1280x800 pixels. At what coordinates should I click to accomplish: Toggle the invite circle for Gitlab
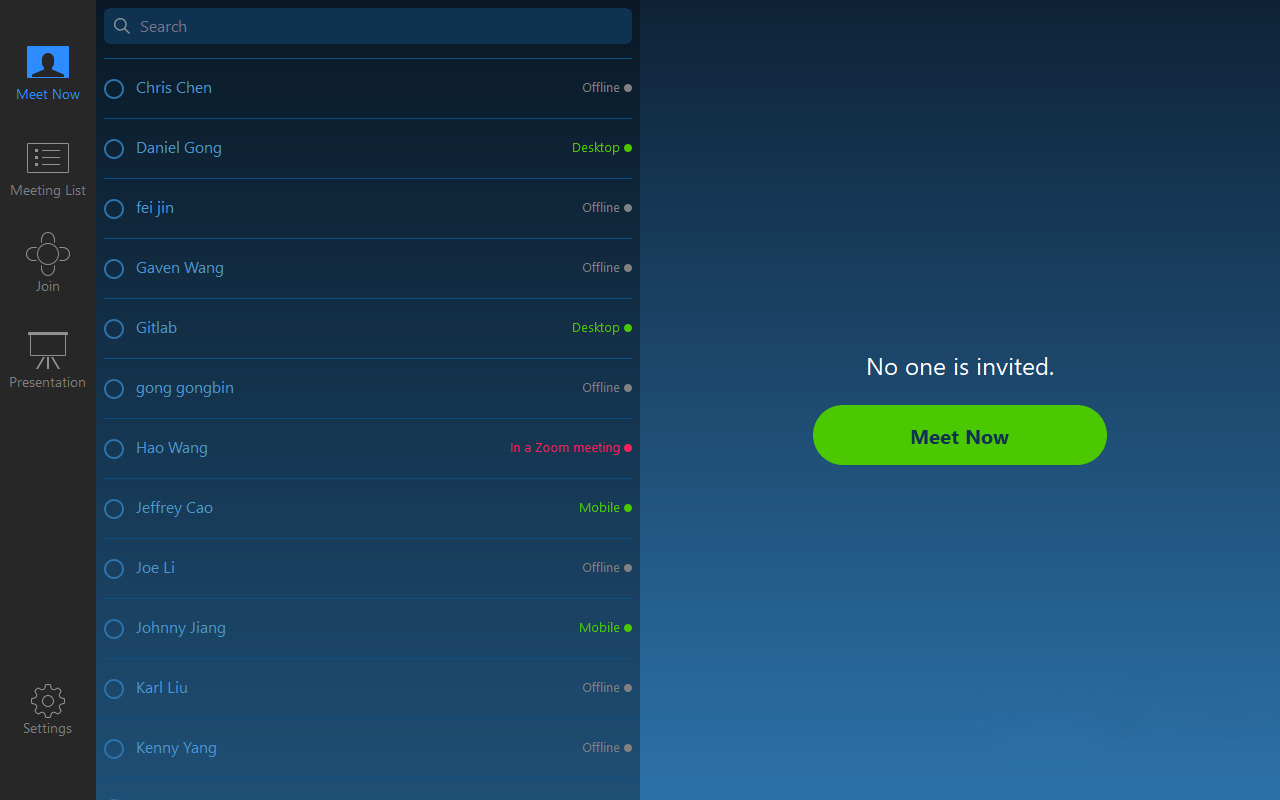pos(114,329)
